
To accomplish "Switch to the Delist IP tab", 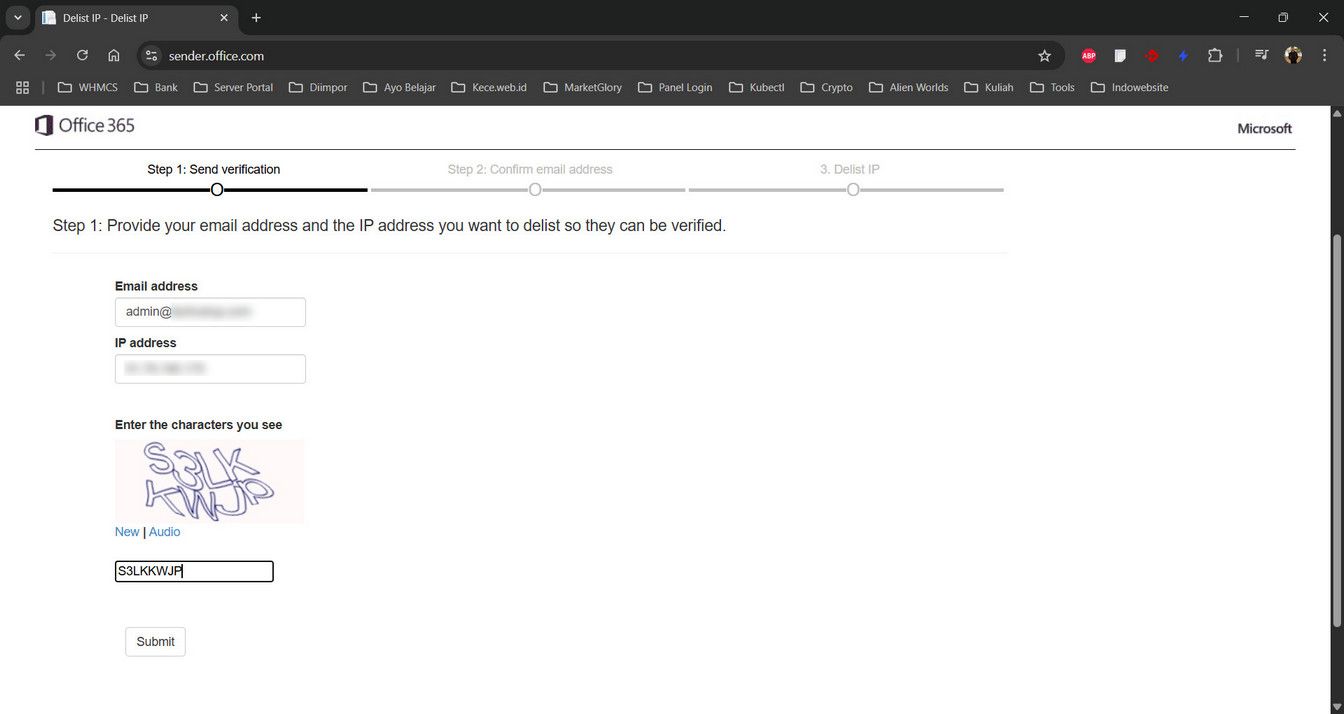I will pyautogui.click(x=130, y=17).
